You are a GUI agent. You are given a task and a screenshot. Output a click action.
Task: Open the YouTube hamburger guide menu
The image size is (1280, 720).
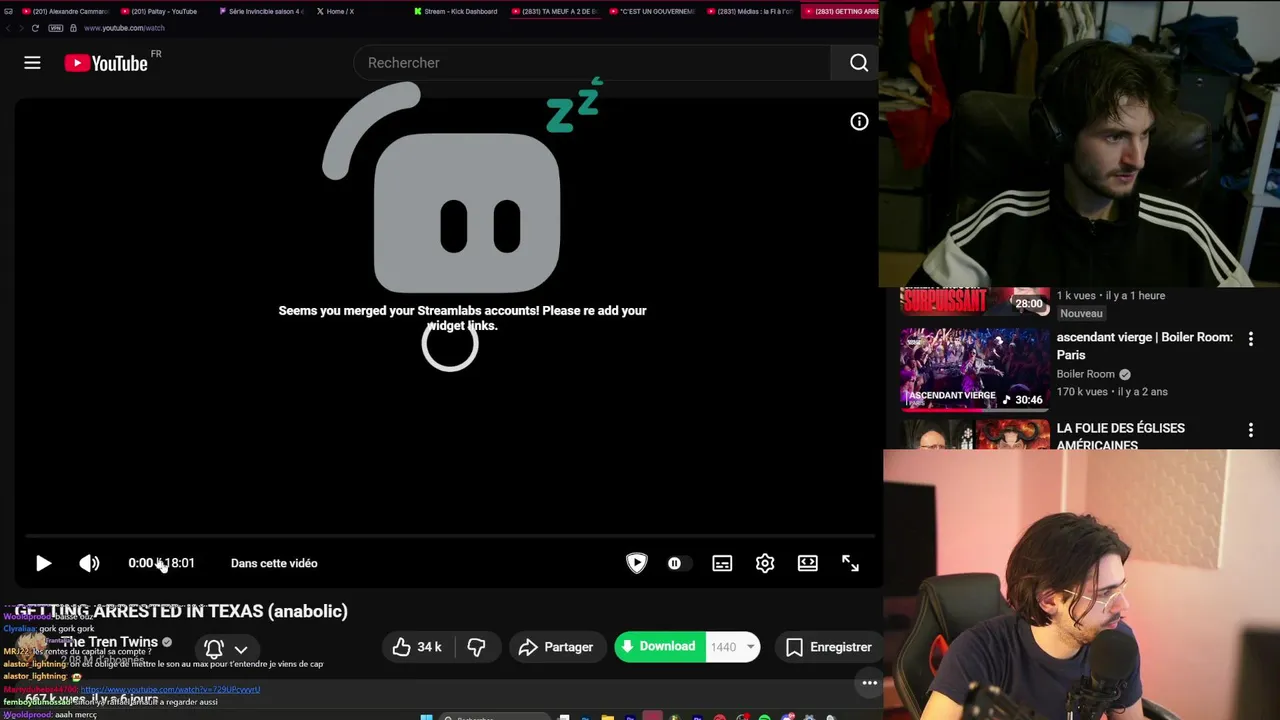(x=32, y=63)
